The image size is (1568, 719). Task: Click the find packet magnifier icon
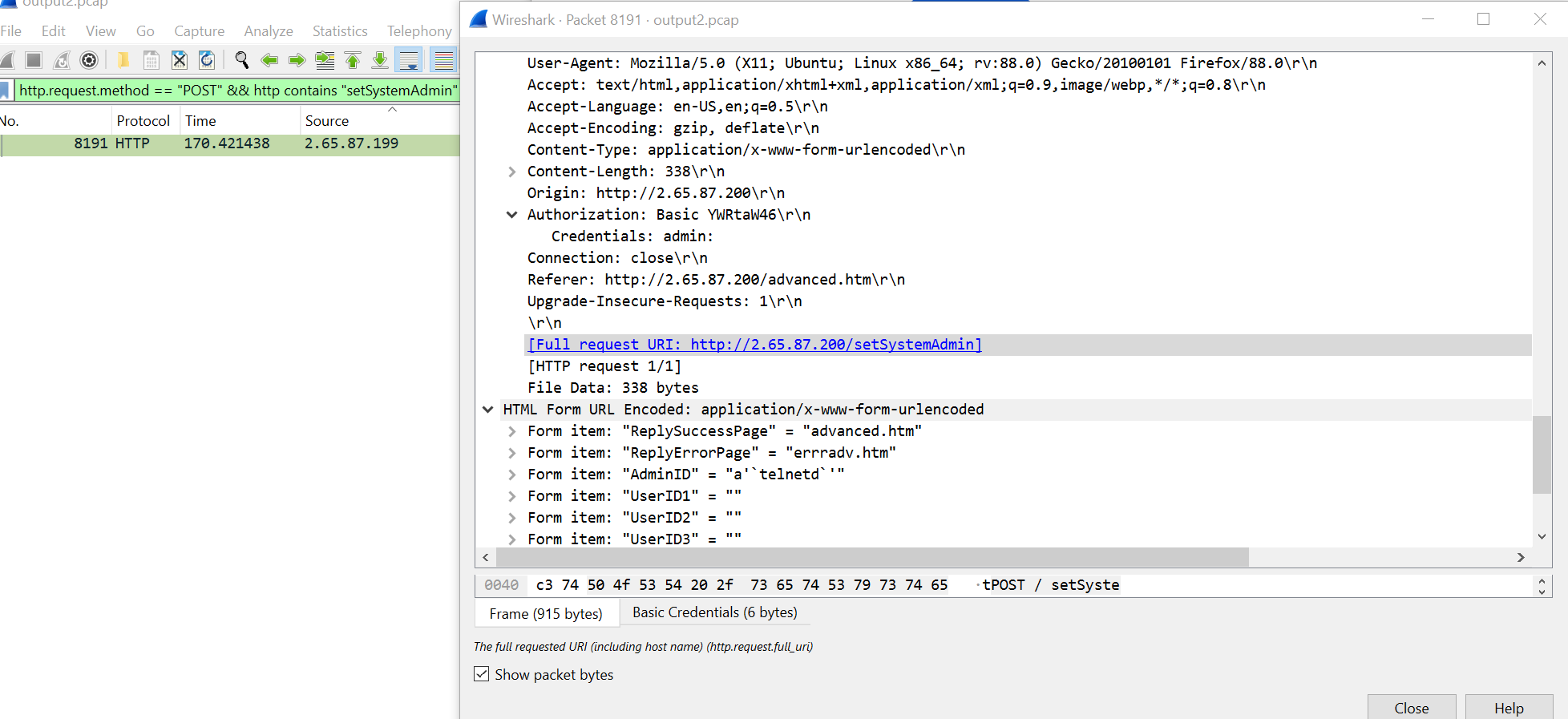[x=241, y=60]
